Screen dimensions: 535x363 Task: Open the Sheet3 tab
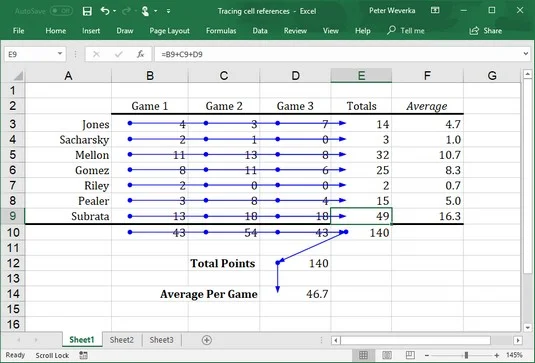click(161, 340)
